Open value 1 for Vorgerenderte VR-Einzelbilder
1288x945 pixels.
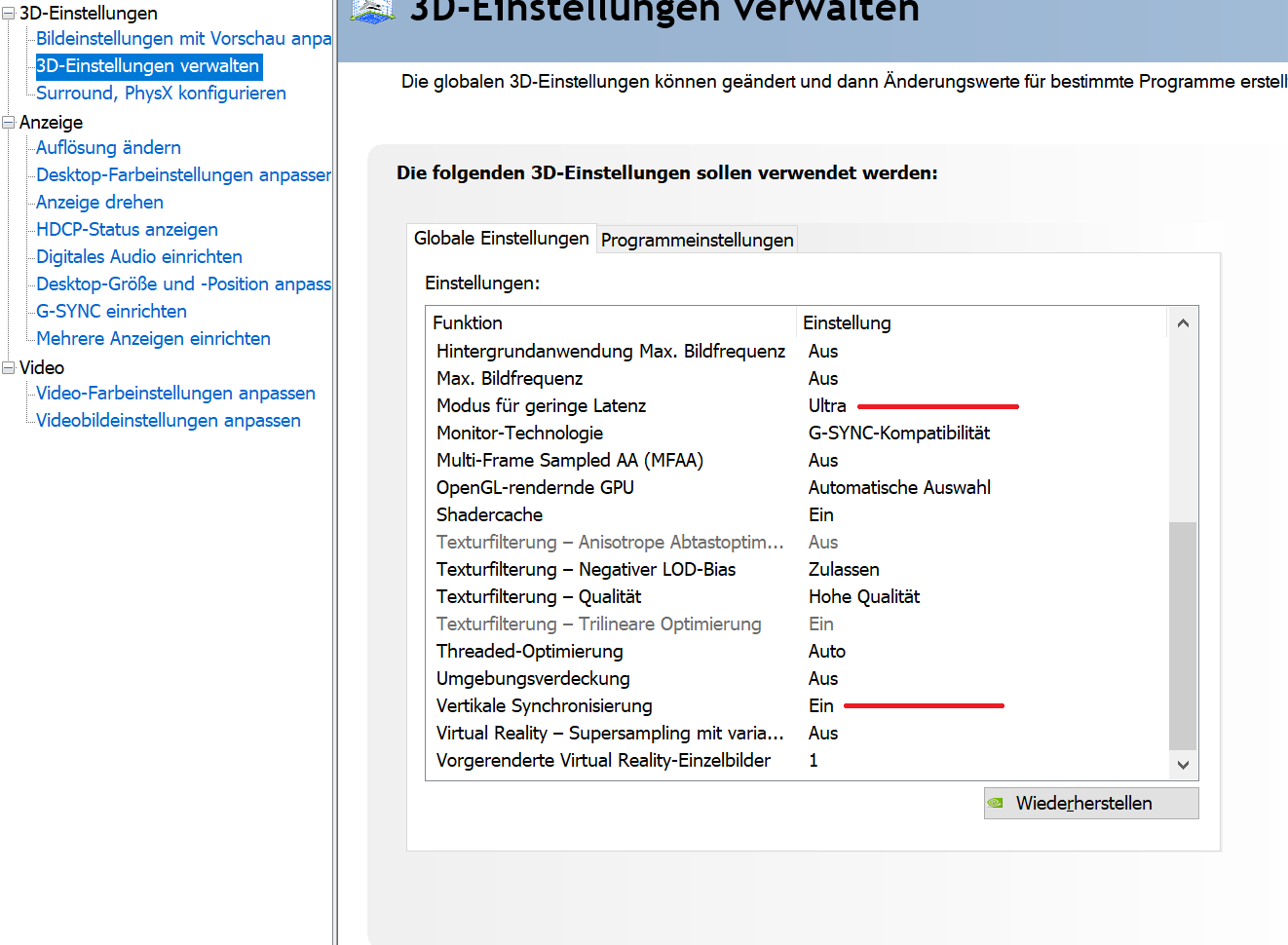click(x=814, y=760)
